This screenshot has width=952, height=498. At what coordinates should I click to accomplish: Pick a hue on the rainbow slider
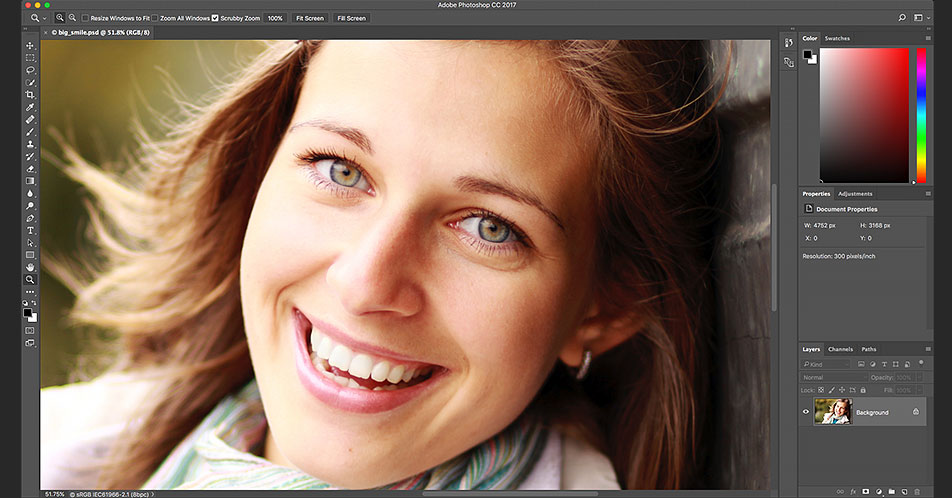(921, 115)
